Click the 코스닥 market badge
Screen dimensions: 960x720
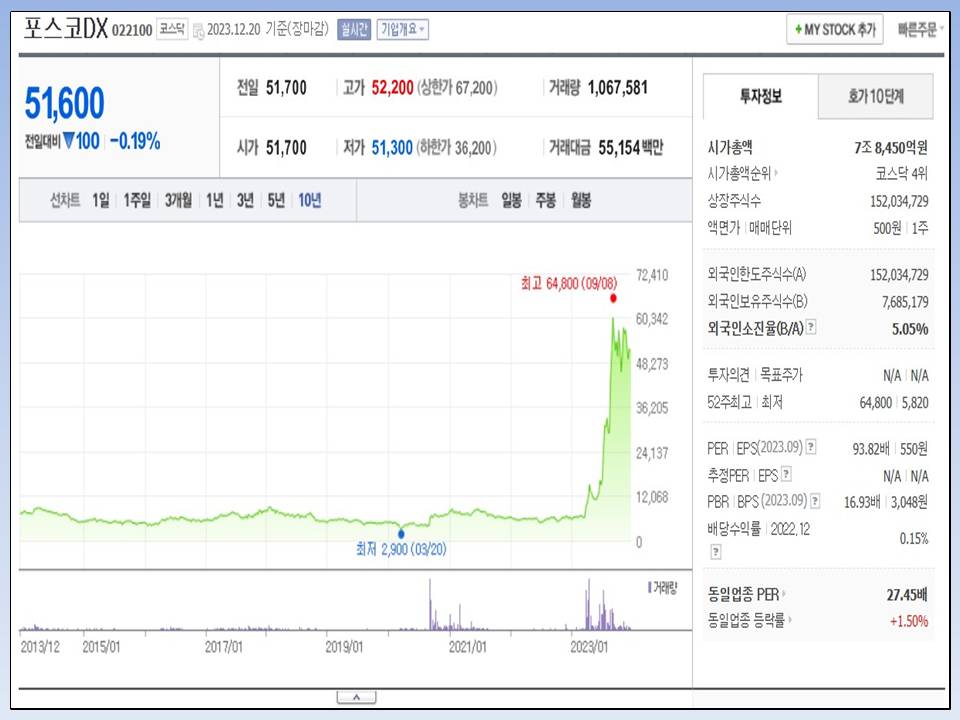172,29
